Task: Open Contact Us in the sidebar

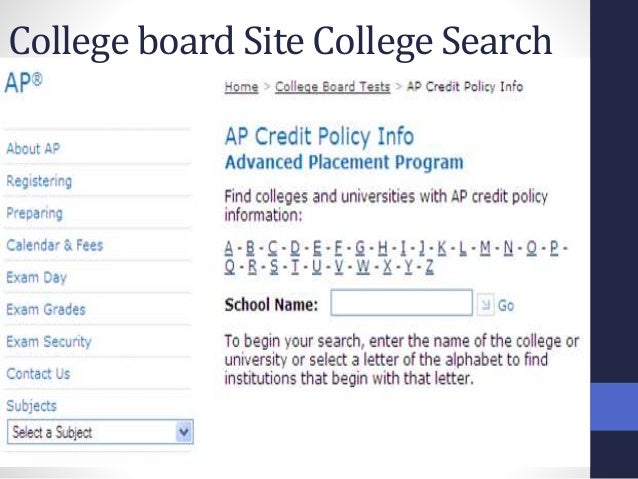Action: pyautogui.click(x=38, y=374)
